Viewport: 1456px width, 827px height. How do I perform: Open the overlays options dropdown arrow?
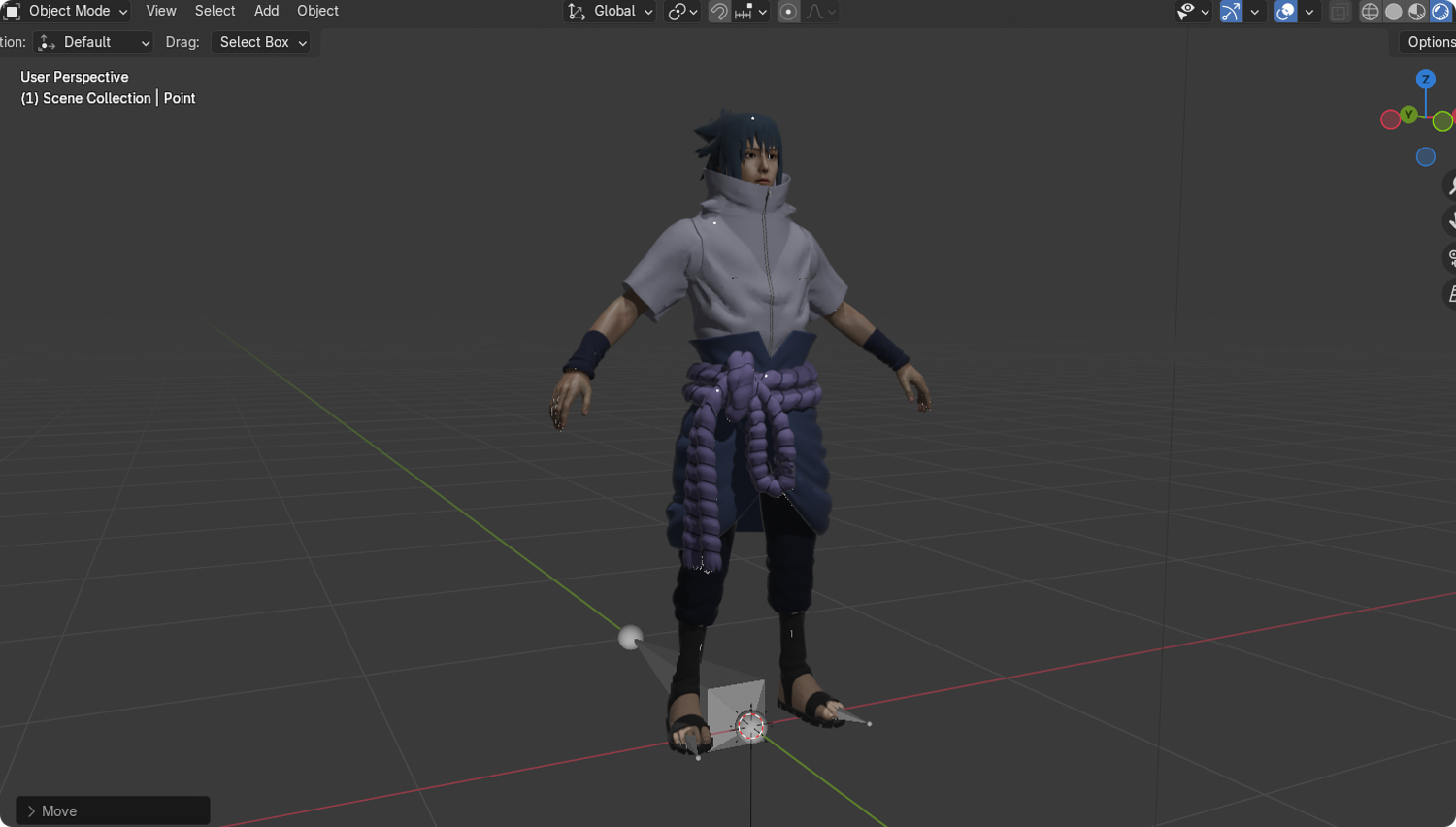[1309, 12]
